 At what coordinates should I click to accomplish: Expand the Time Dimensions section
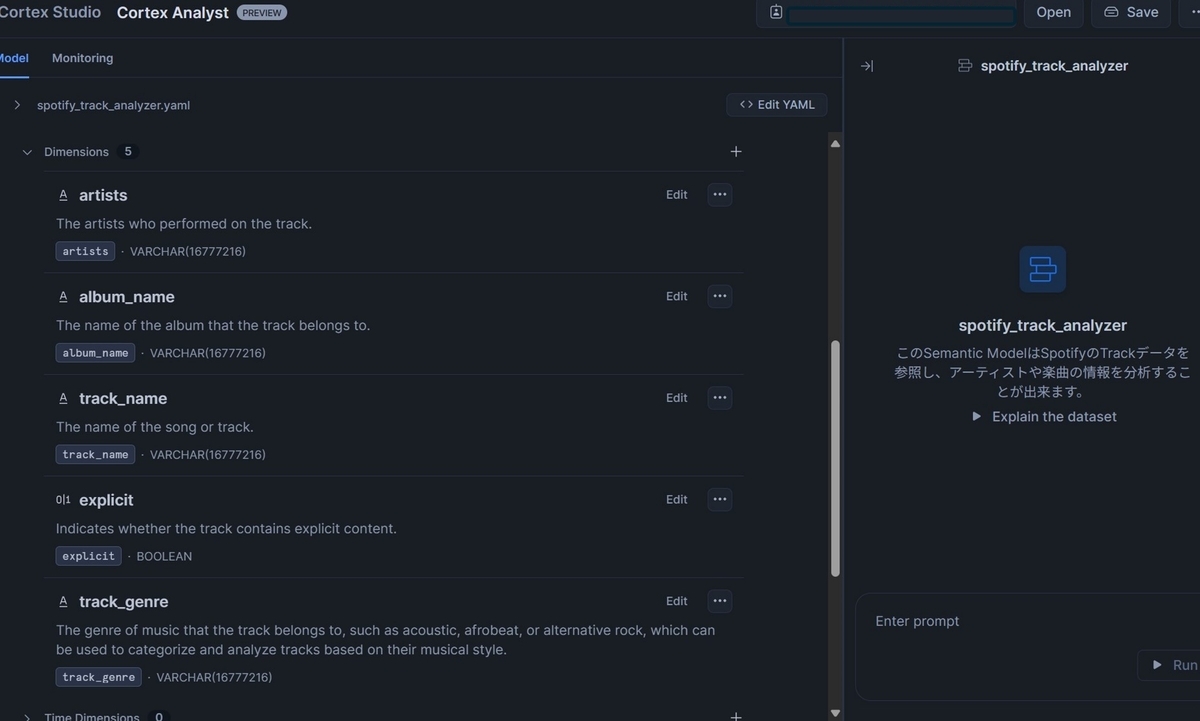(x=27, y=716)
